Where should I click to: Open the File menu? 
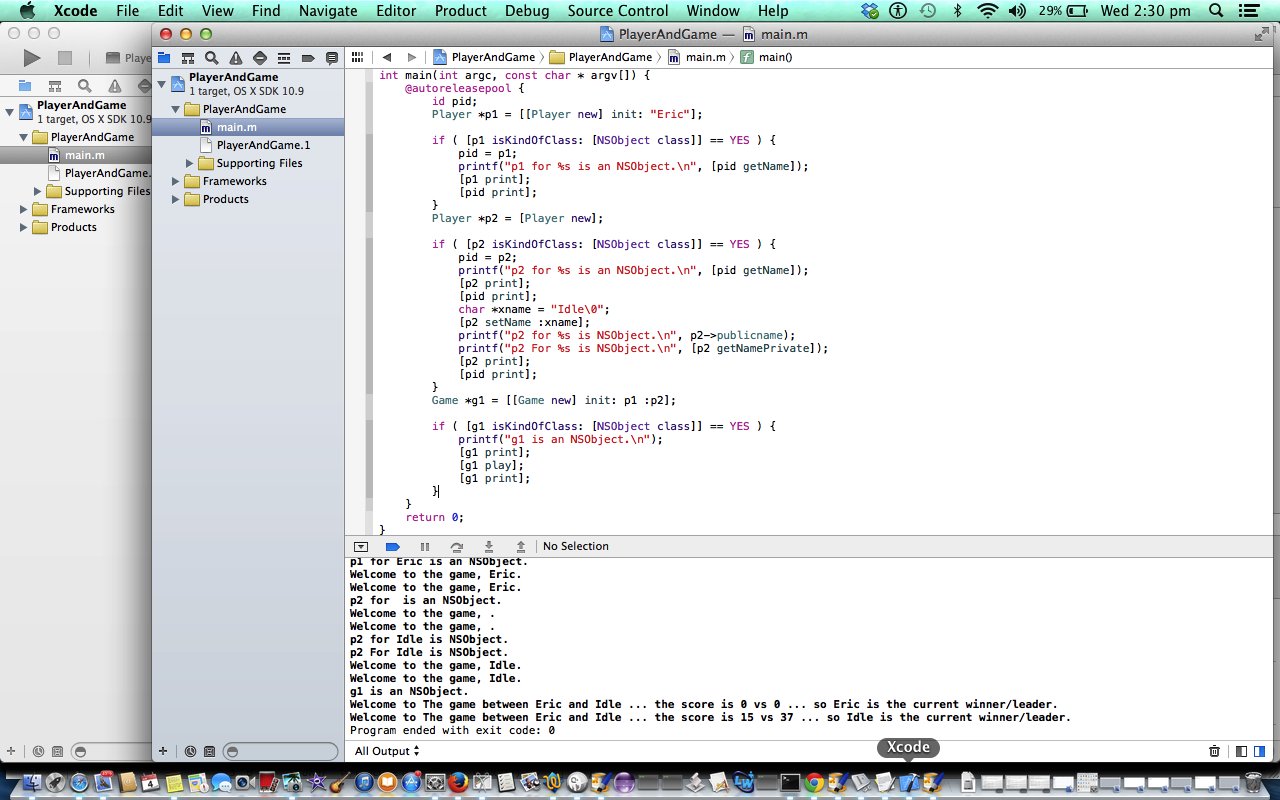point(127,11)
